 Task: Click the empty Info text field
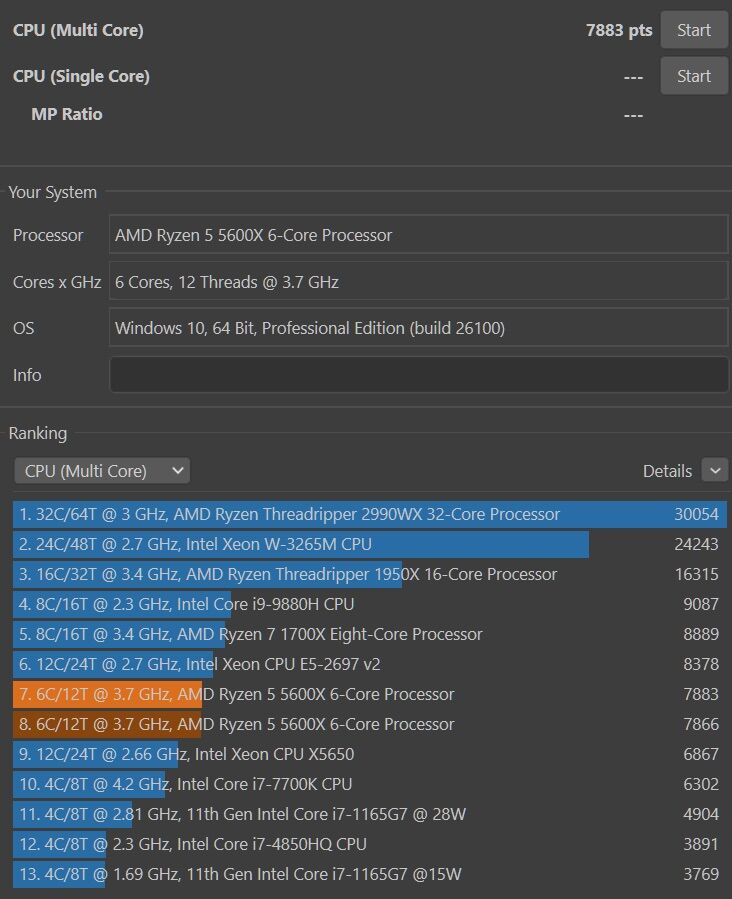pos(418,375)
